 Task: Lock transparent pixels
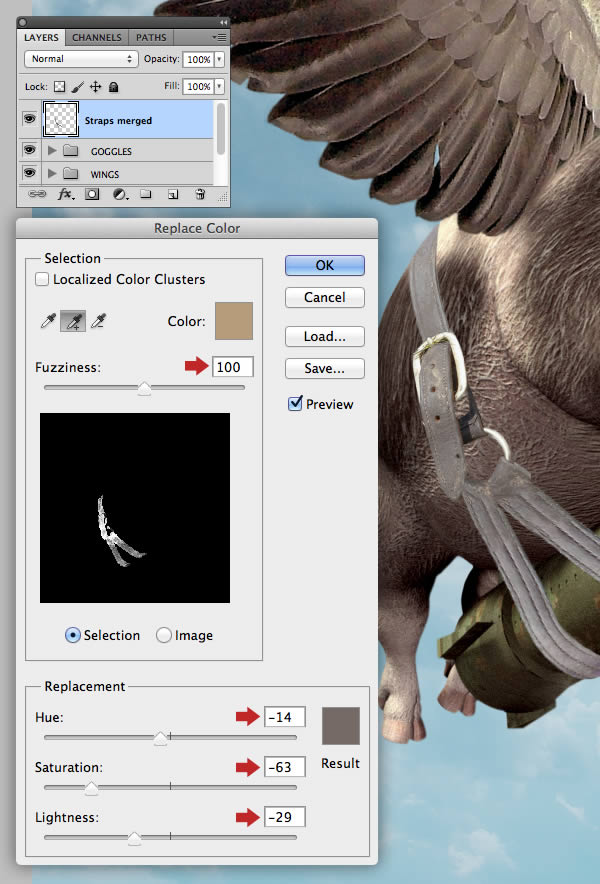(59, 87)
